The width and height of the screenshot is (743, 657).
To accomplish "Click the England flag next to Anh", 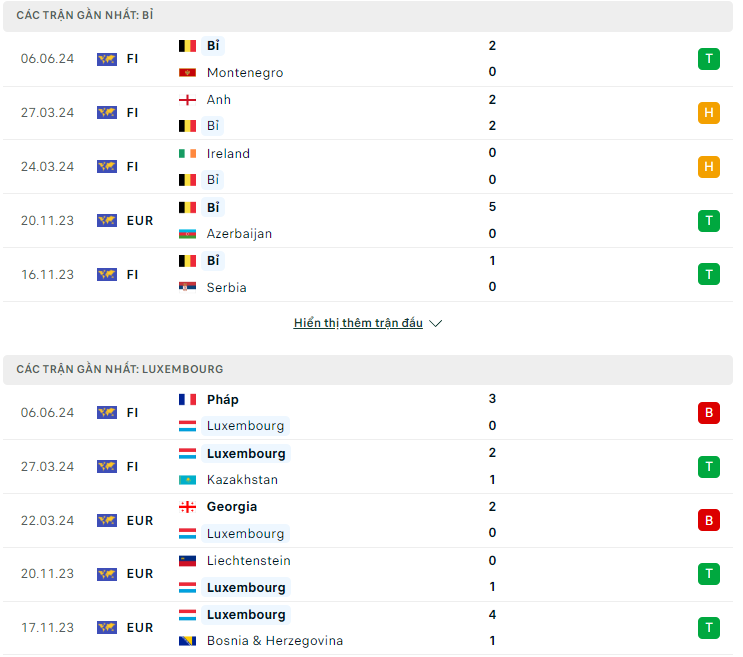I will 187,100.
